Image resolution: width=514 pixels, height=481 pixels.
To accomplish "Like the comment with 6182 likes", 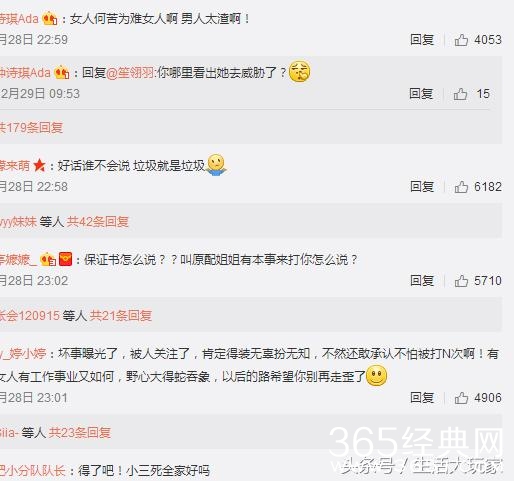I will [x=461, y=187].
